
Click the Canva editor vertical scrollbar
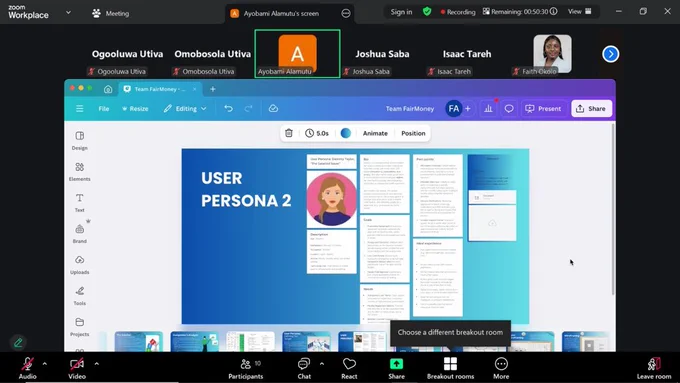coord(613,210)
